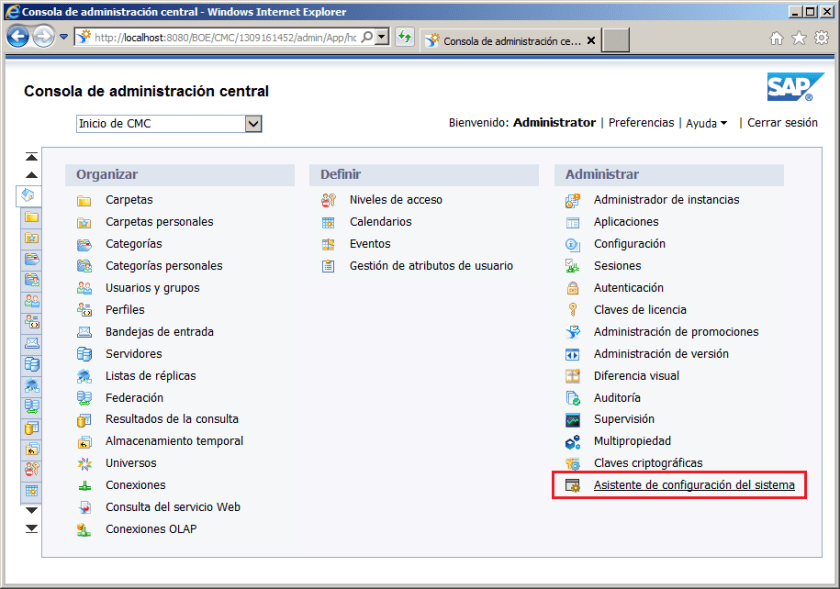
Task: Click the Claves de licencia key icon
Action: click(573, 310)
